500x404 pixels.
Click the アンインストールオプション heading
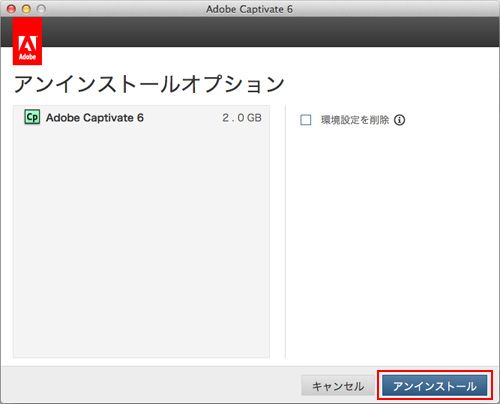point(149,84)
